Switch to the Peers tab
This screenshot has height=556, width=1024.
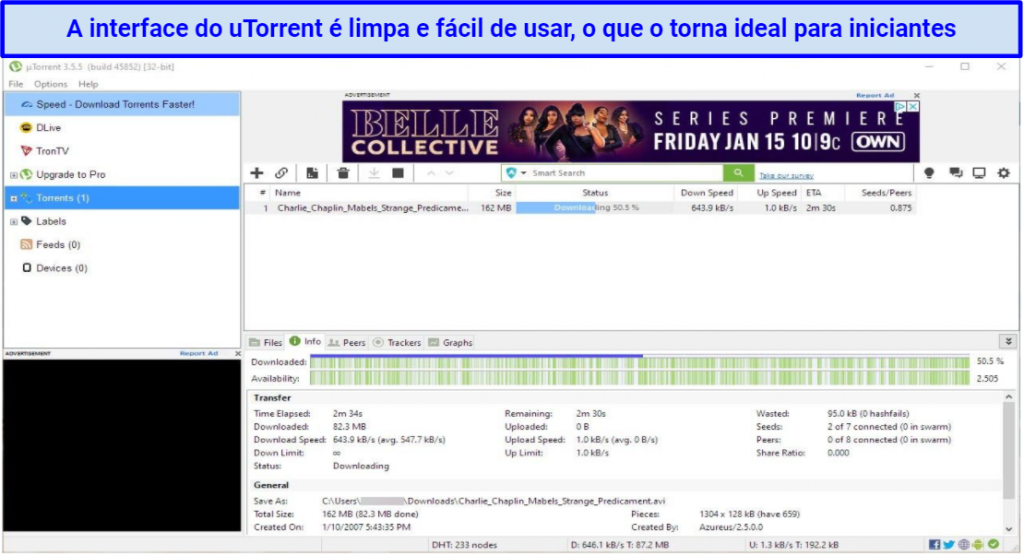pos(347,343)
